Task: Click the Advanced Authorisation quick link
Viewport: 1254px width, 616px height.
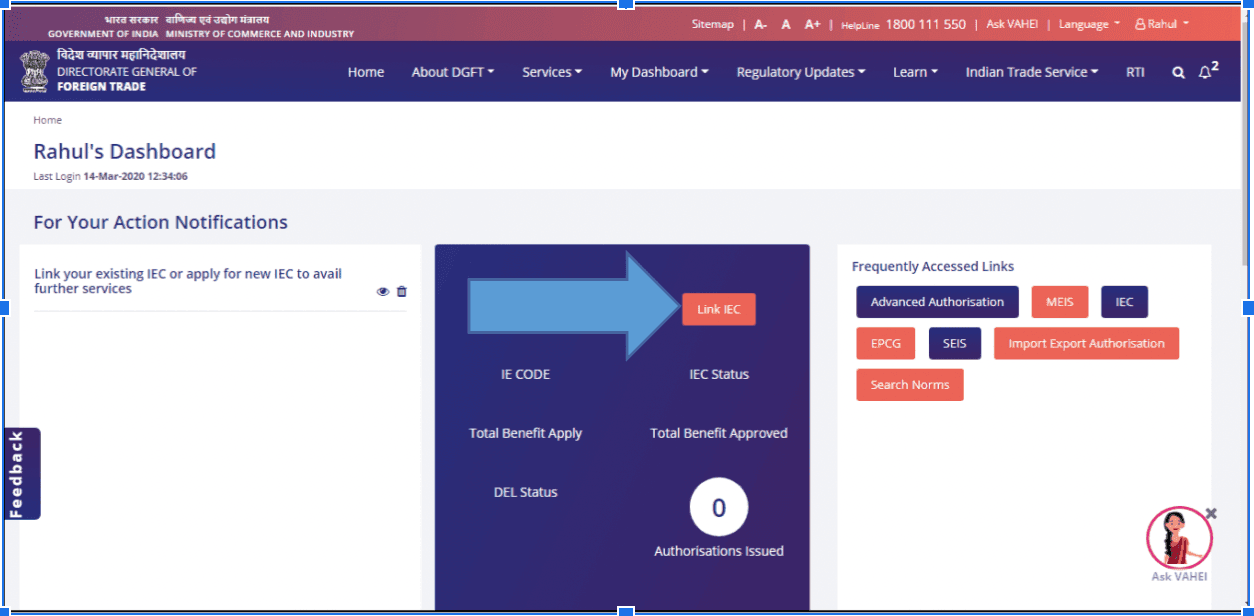Action: (x=937, y=302)
